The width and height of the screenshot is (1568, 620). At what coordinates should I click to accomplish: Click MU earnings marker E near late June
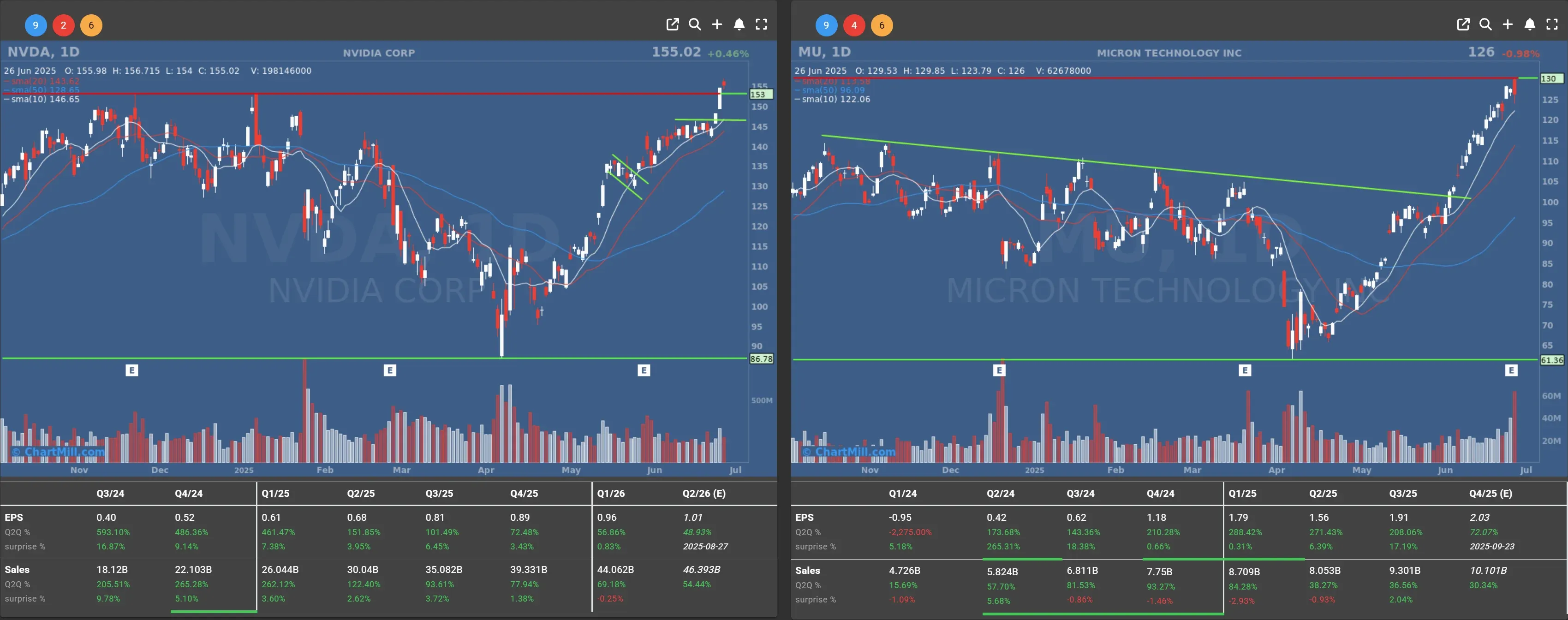(1511, 370)
